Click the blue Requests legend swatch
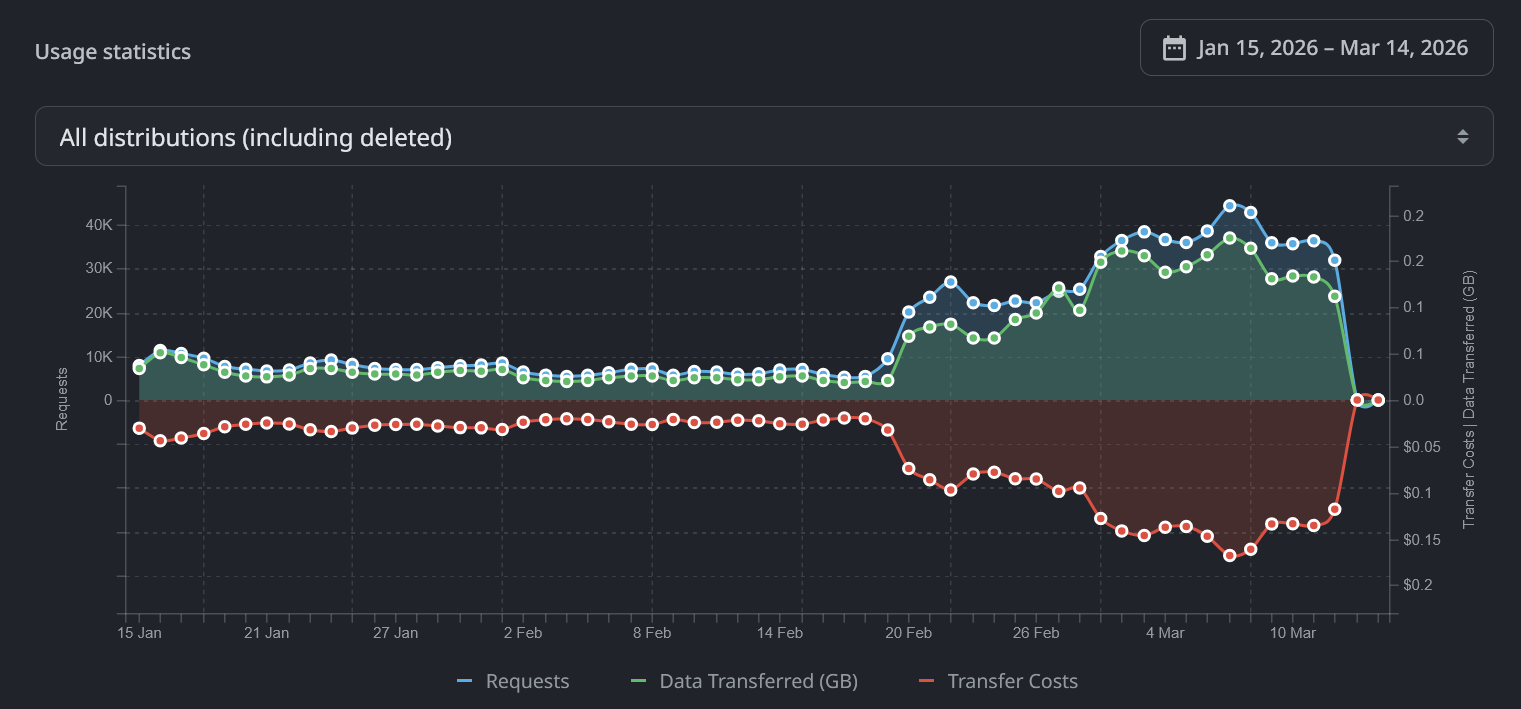Screen dimensions: 1521x709 (464, 682)
